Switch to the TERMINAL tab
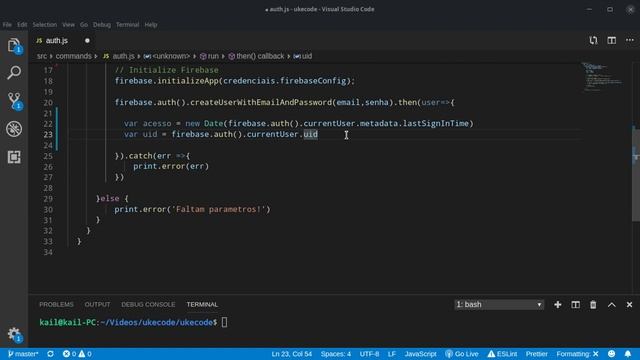This screenshot has height=360, width=640. pos(202,304)
